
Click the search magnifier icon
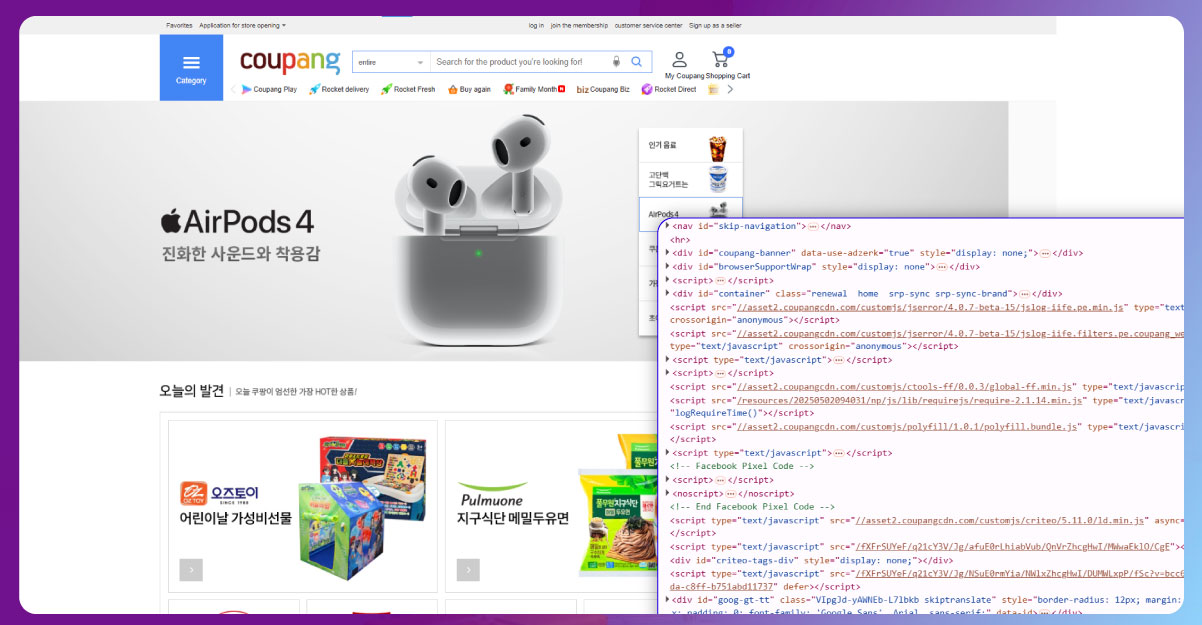(636, 61)
